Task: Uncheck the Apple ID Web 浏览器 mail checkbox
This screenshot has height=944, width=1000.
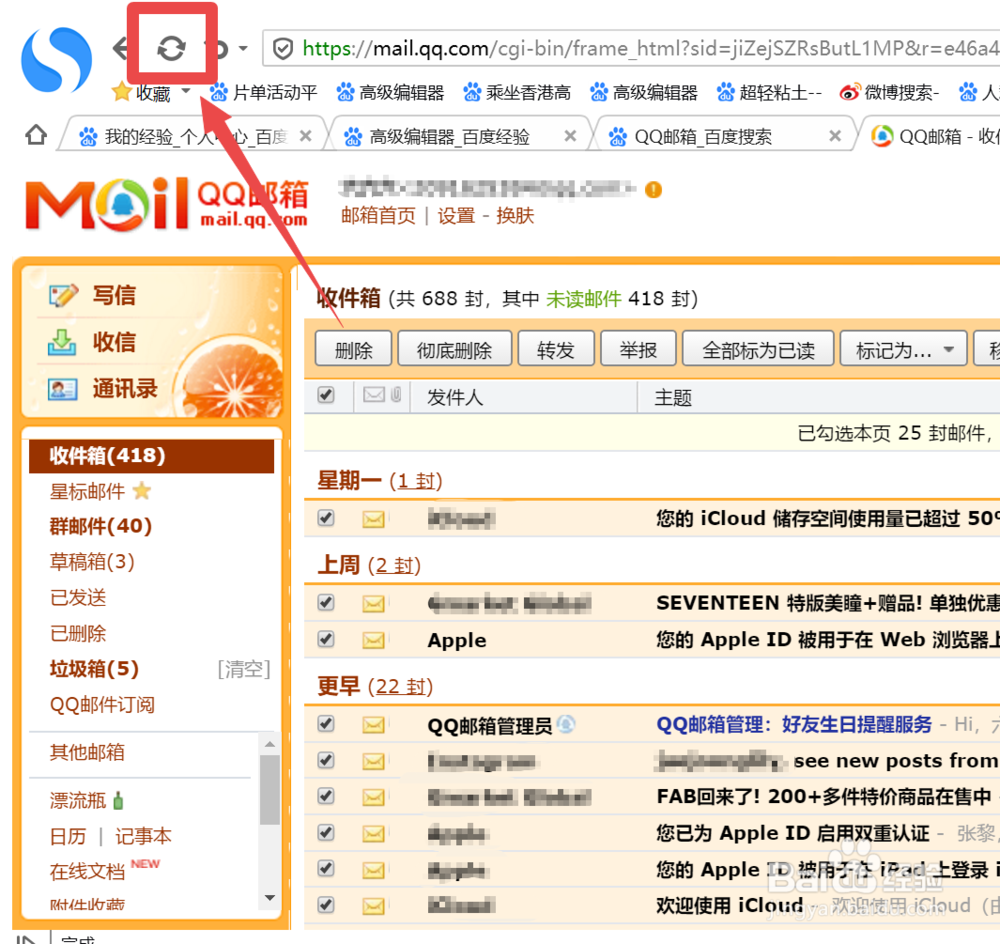Action: coord(326,638)
